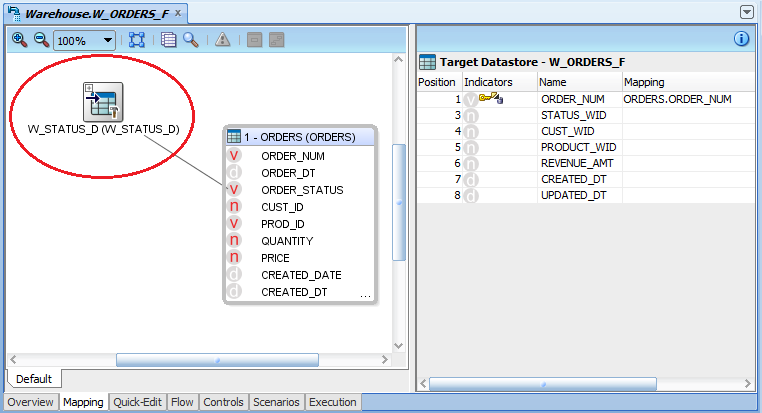Open the 100% zoom level dropdown
762x413 pixels.
tap(108, 40)
